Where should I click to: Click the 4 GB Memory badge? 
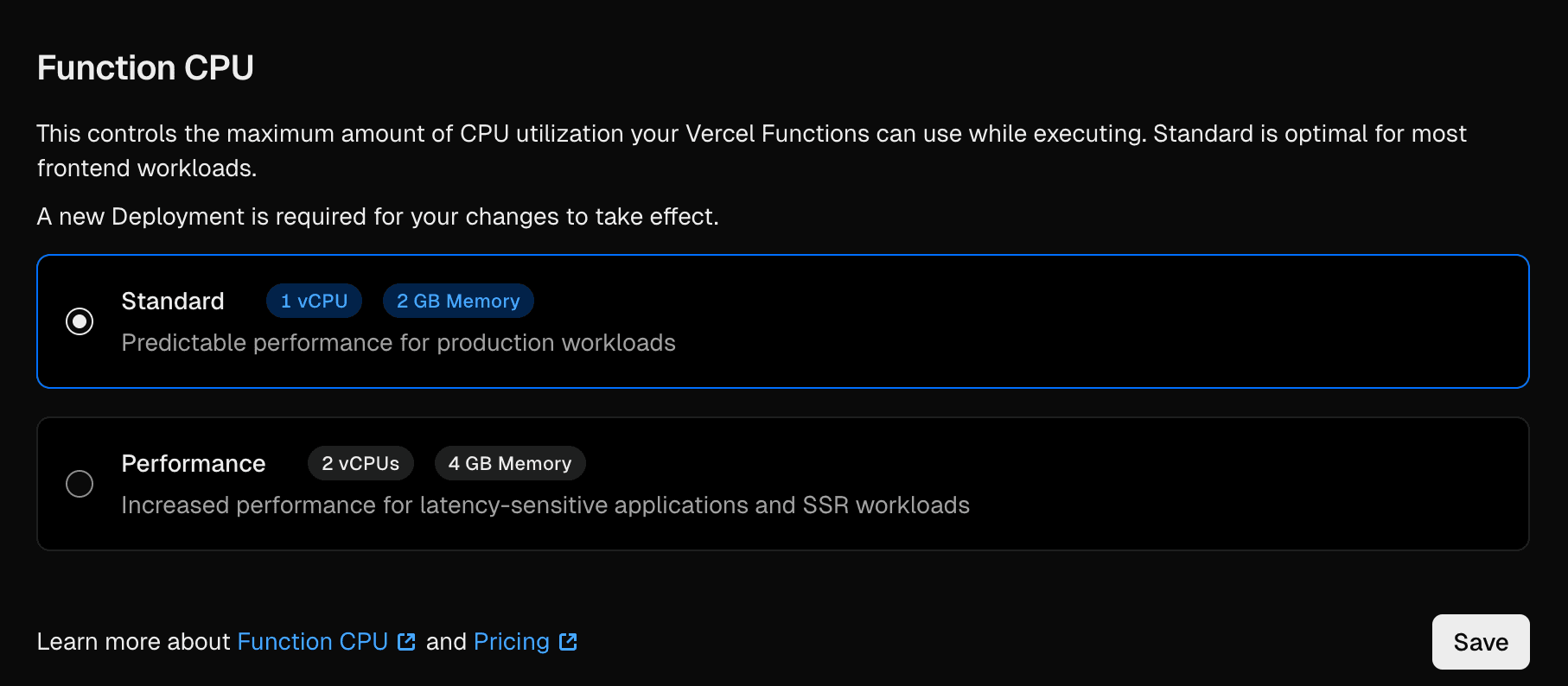509,463
